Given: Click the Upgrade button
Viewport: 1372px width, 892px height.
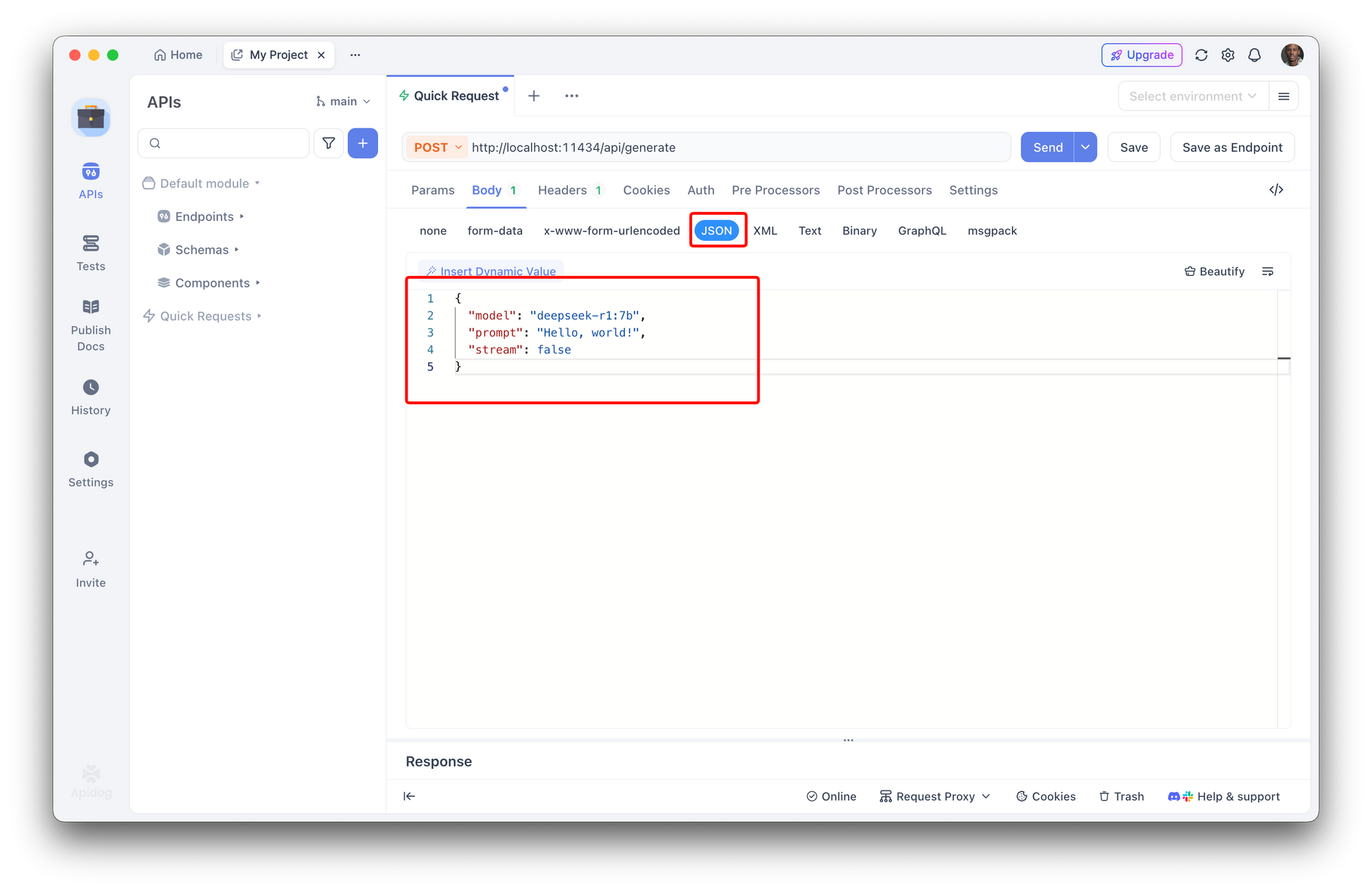Looking at the screenshot, I should 1142,55.
